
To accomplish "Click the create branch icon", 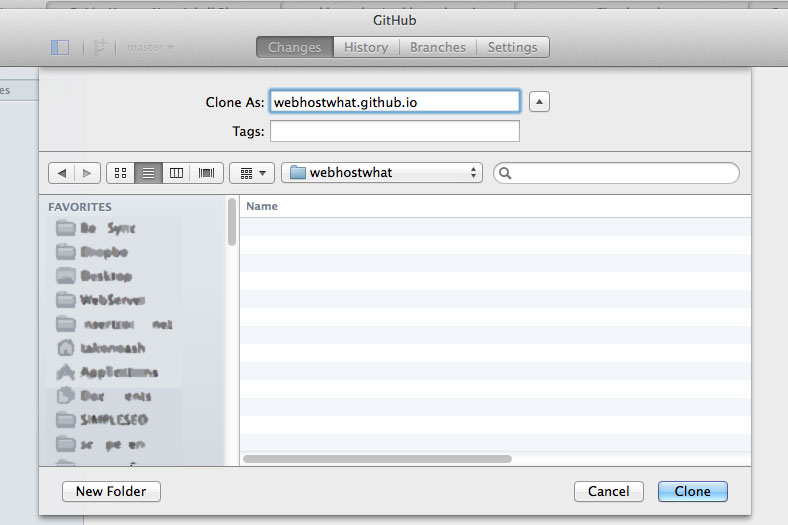I will (100, 47).
